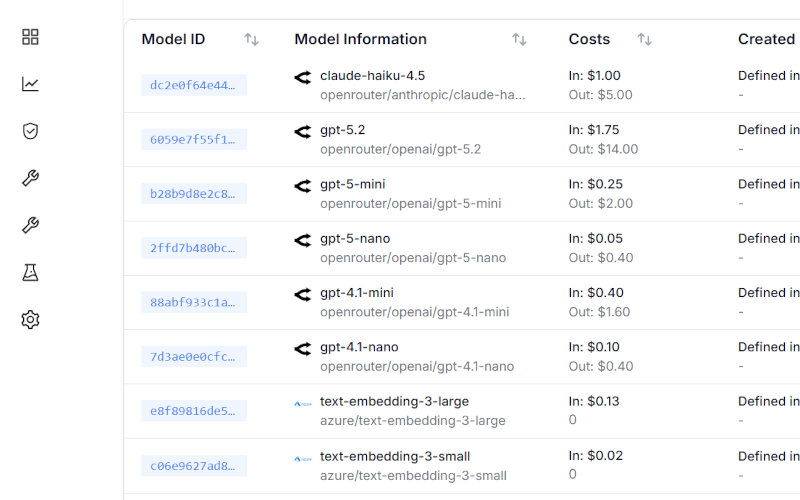The image size is (800, 500).
Task: Click the OpenRouter logo beside gpt-5.2
Action: pyautogui.click(x=303, y=131)
